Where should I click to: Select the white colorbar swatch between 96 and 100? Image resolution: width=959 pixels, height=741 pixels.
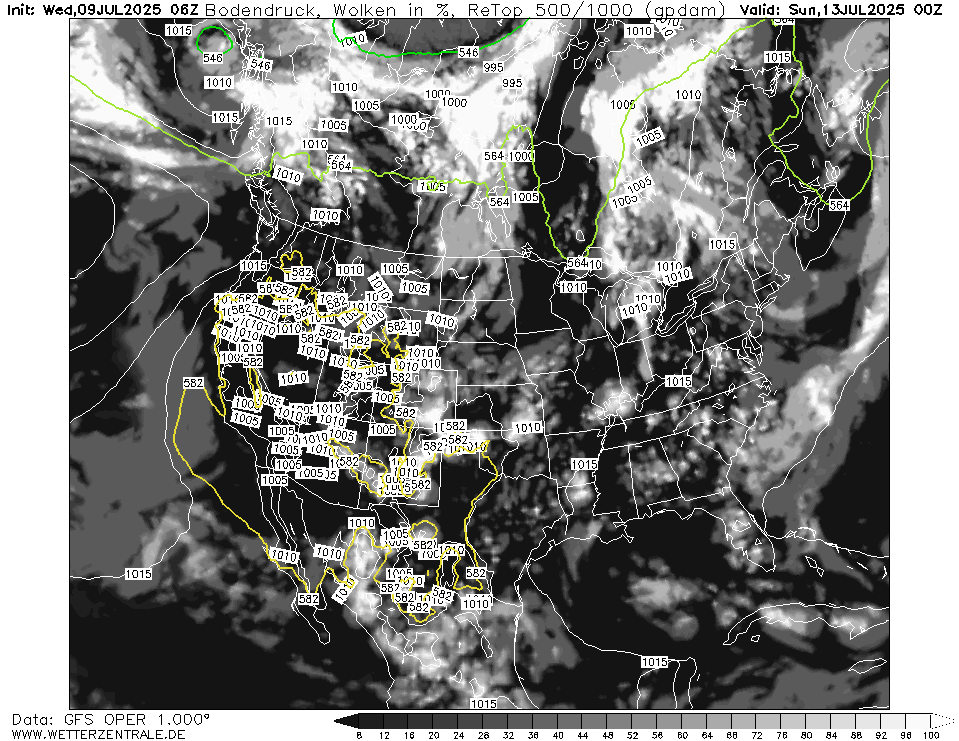coord(919,721)
